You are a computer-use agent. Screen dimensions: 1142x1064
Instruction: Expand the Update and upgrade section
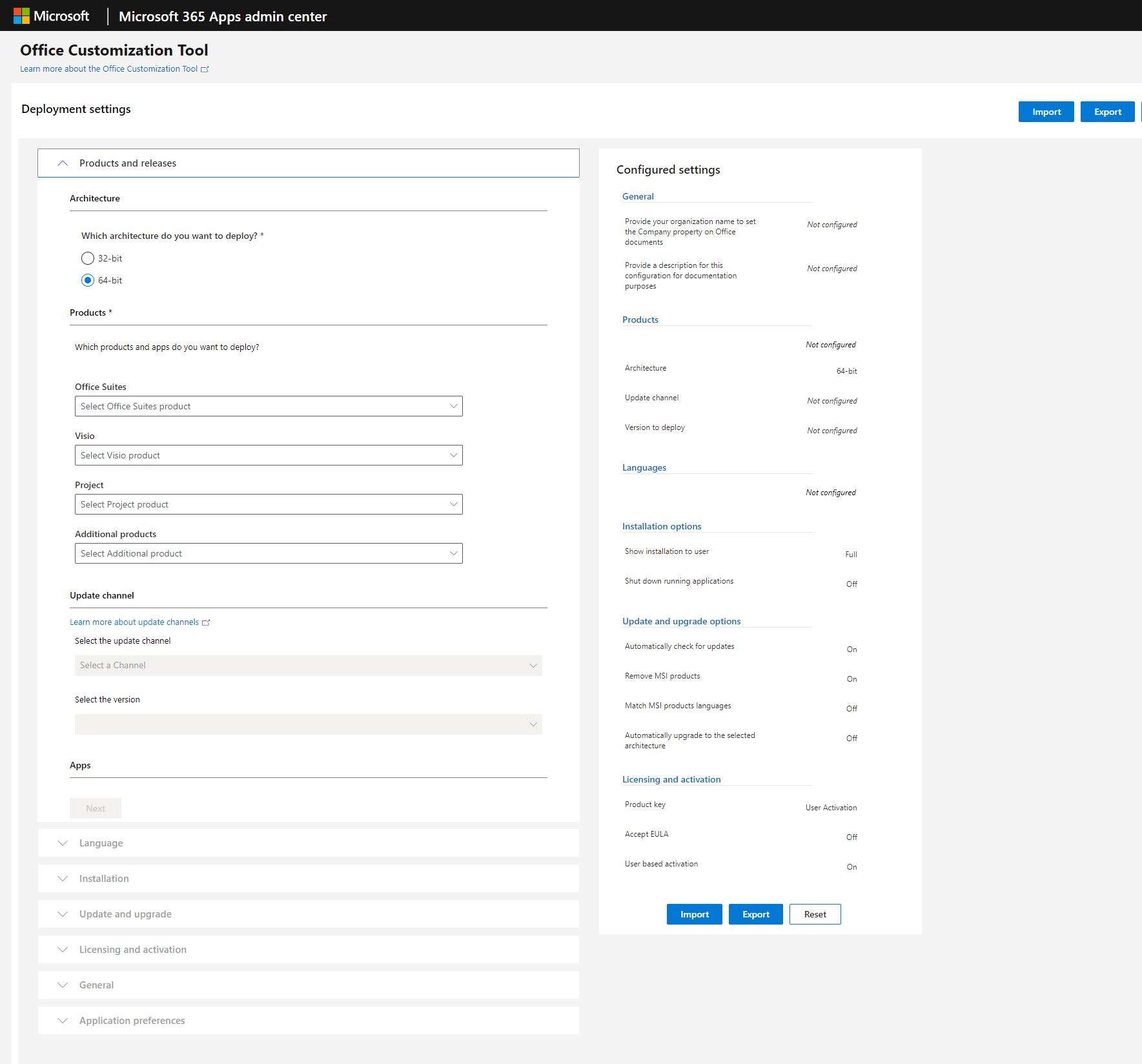click(x=309, y=914)
